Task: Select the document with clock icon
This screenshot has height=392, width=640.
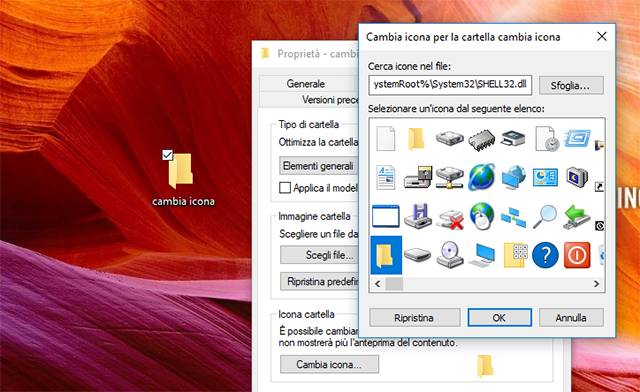Action: click(547, 139)
